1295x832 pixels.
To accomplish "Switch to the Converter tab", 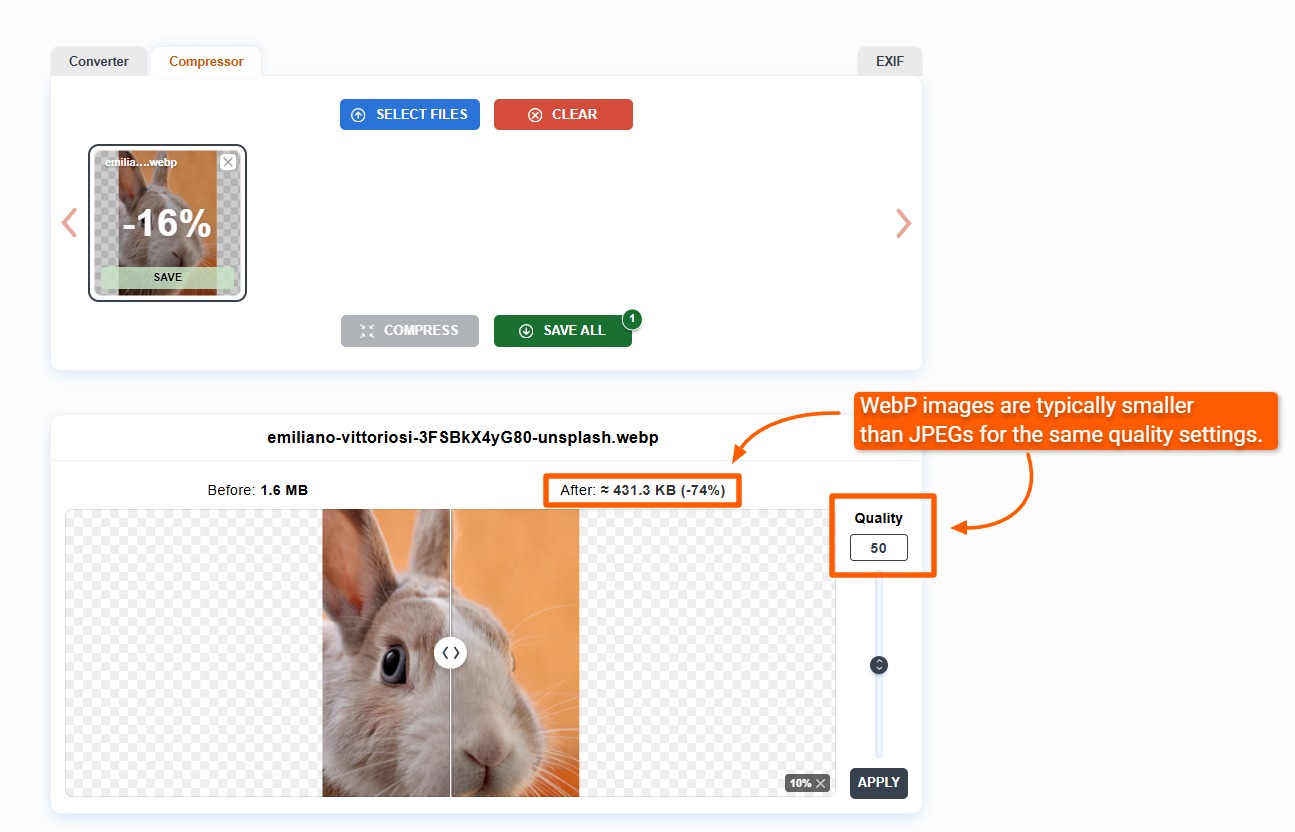I will (x=98, y=61).
